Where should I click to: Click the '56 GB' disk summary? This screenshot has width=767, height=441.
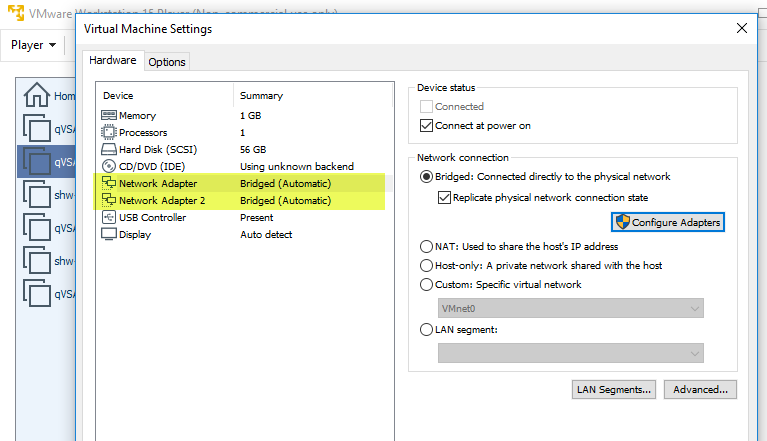point(253,150)
